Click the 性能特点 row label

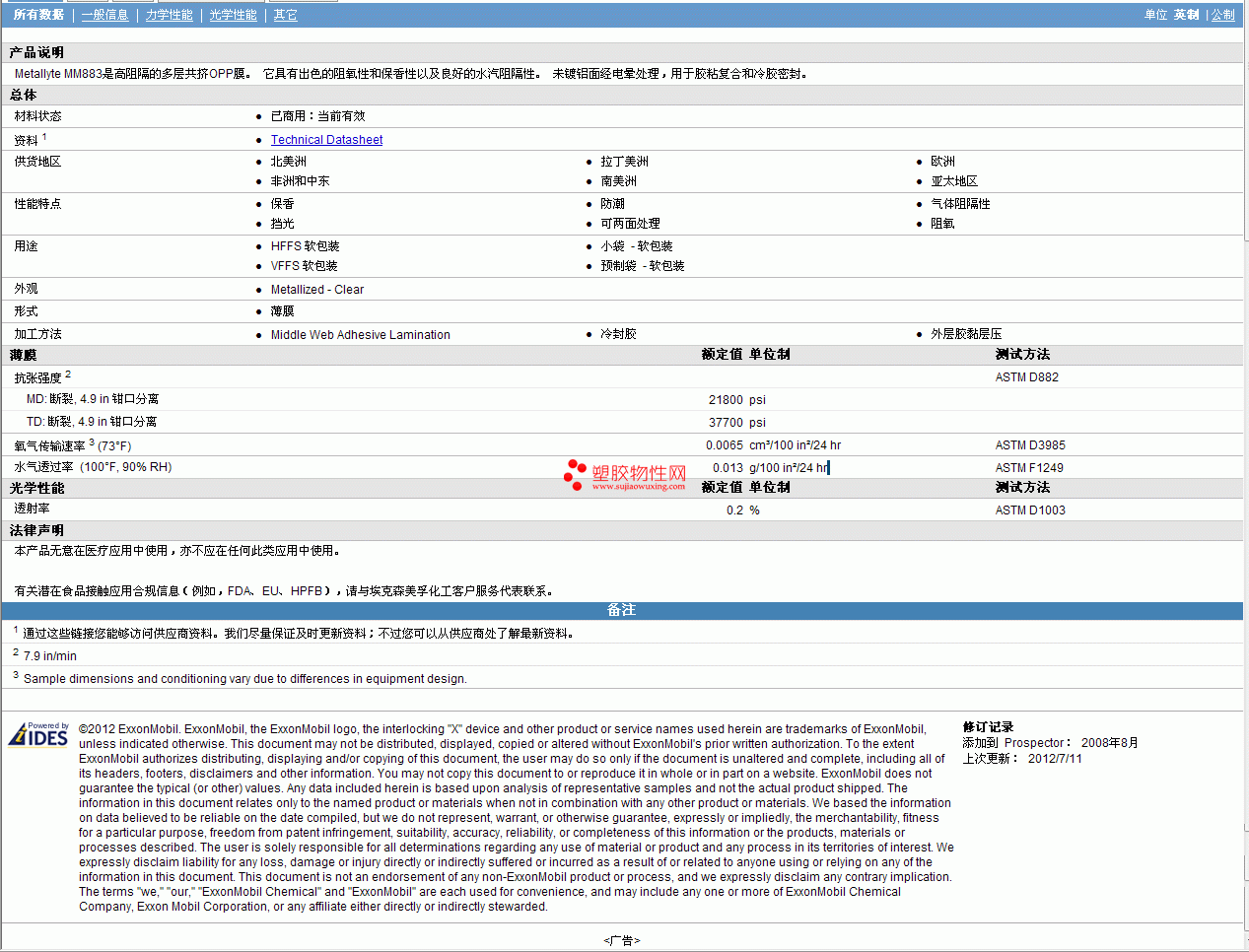tap(37, 204)
